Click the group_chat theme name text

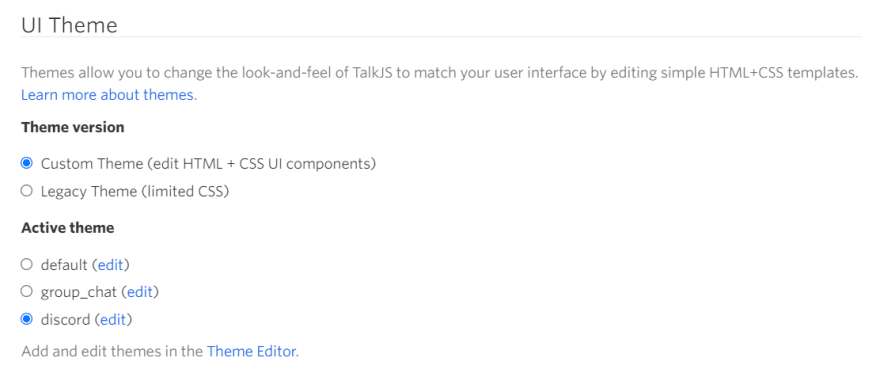[79, 292]
